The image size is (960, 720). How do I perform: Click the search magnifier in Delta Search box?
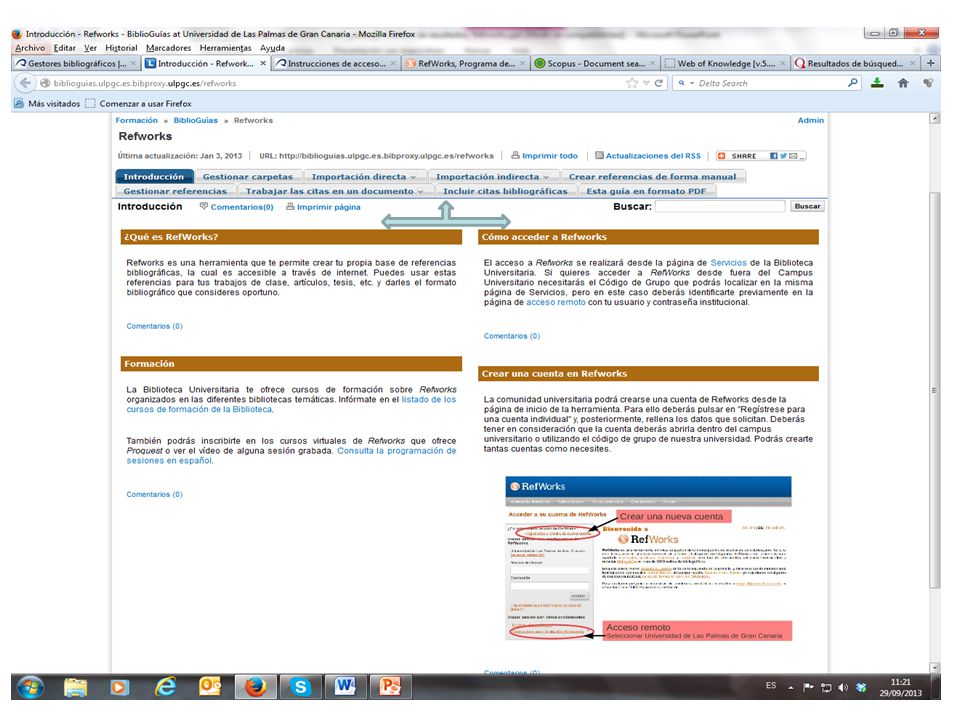pos(852,83)
